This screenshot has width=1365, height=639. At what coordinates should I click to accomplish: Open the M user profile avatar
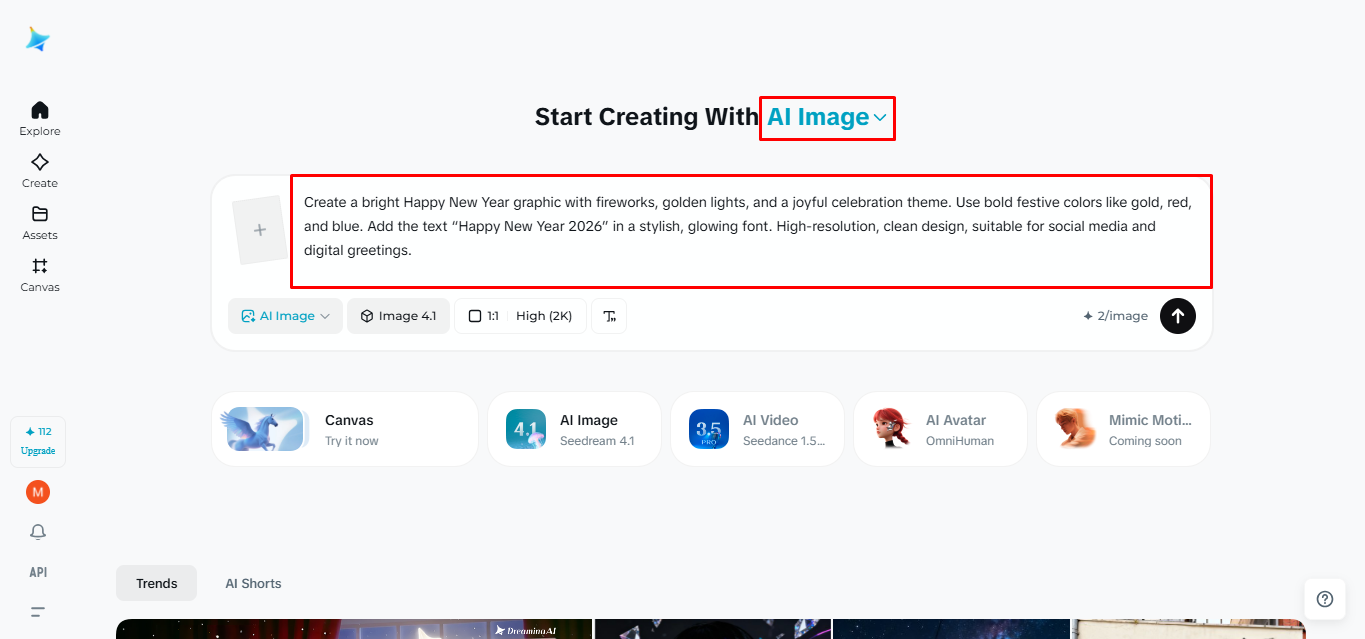[x=38, y=492]
